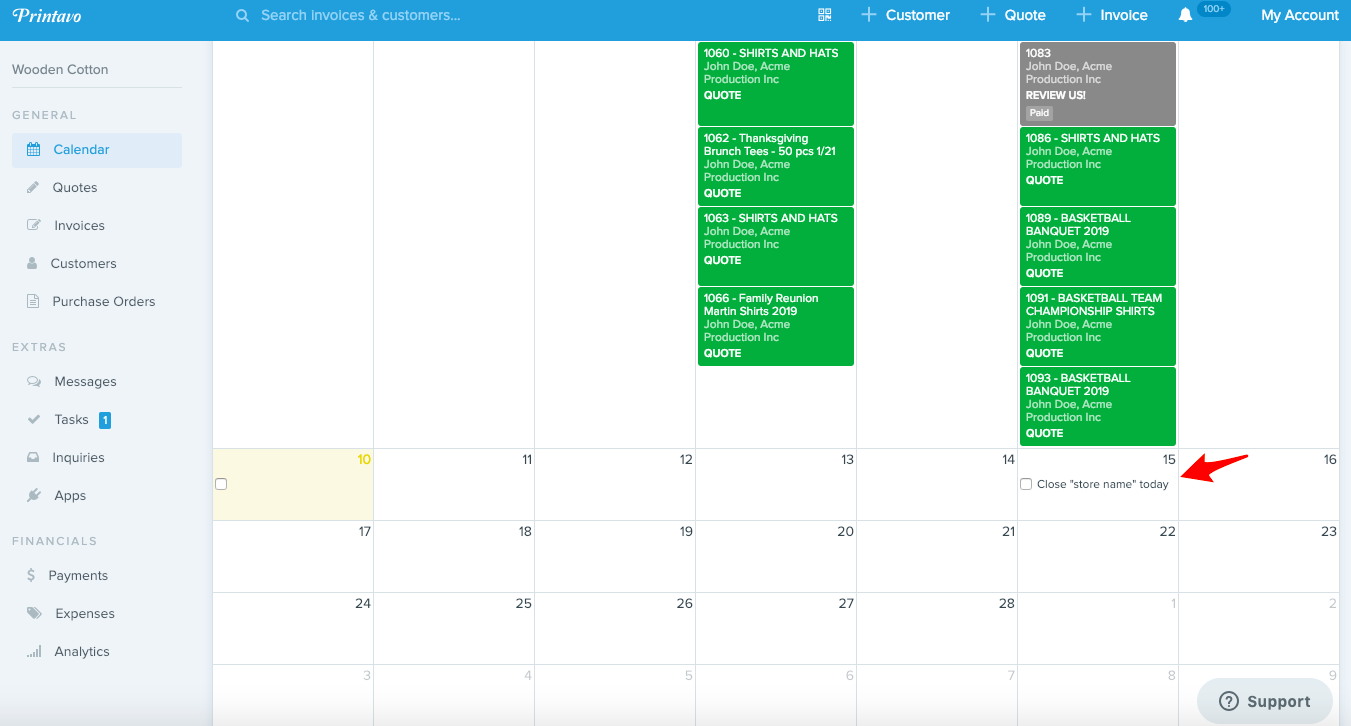Open the Support chat button

click(x=1265, y=702)
